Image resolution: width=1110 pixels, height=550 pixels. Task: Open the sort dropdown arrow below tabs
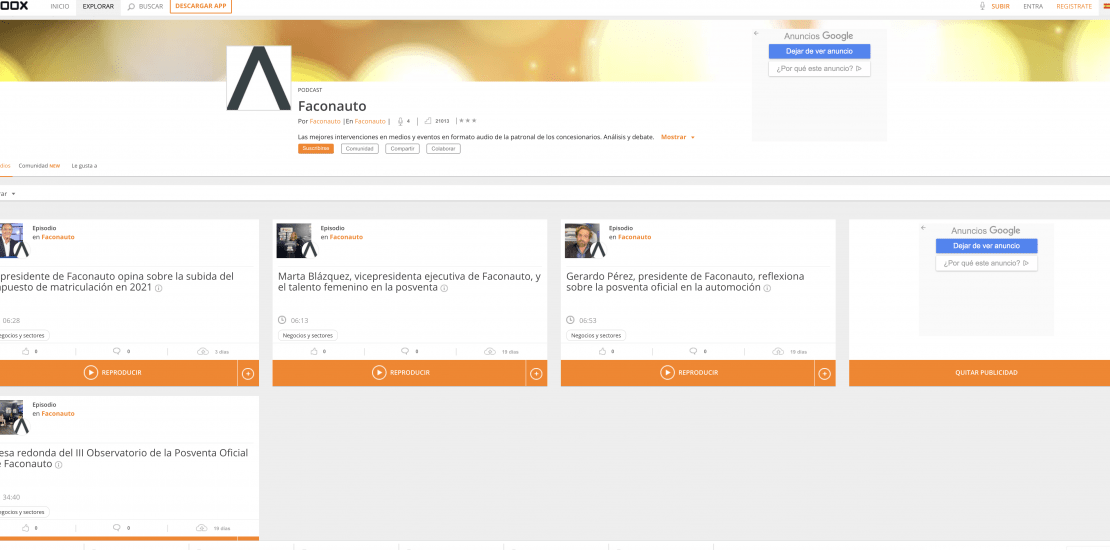(13, 194)
